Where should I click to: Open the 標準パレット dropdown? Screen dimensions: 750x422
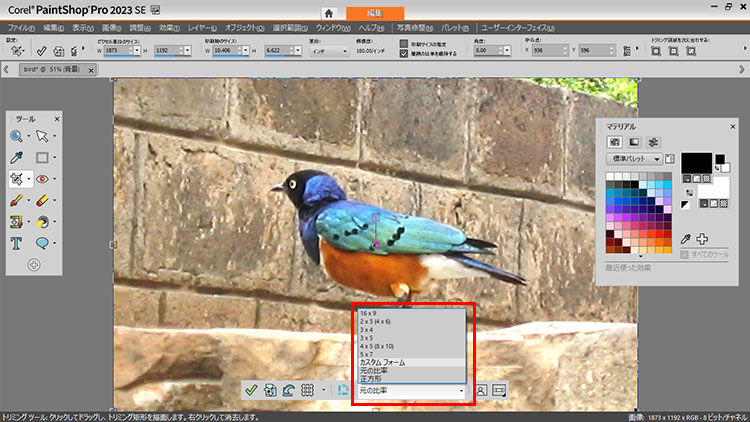635,159
